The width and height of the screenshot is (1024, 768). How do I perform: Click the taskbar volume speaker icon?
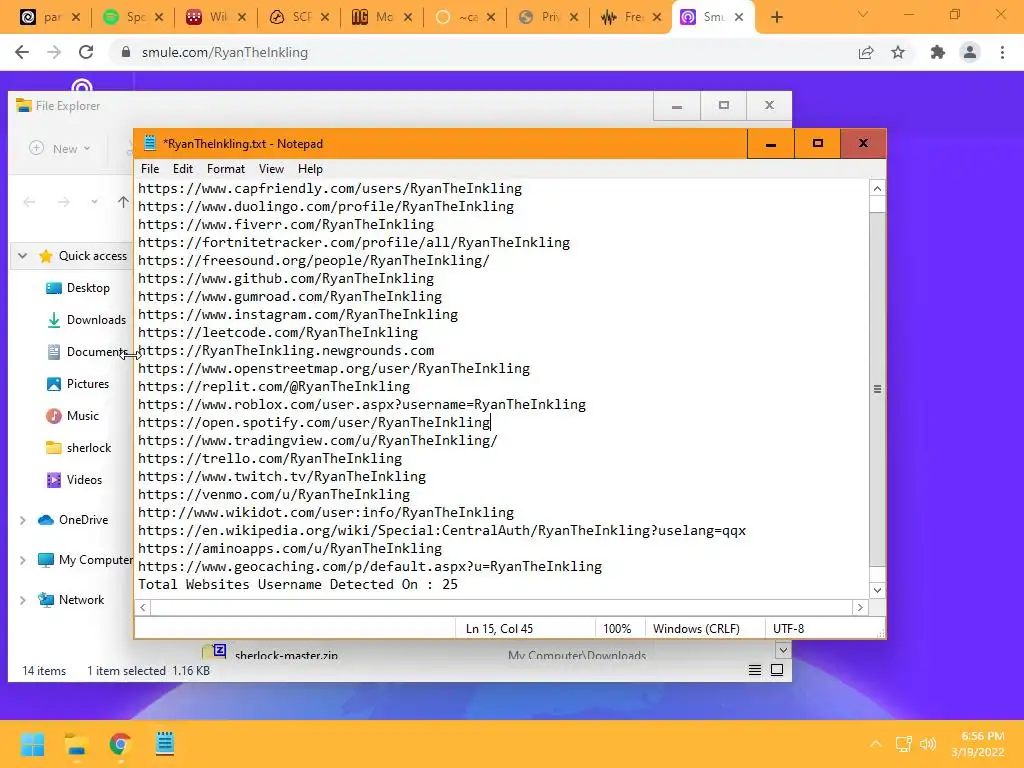click(928, 744)
